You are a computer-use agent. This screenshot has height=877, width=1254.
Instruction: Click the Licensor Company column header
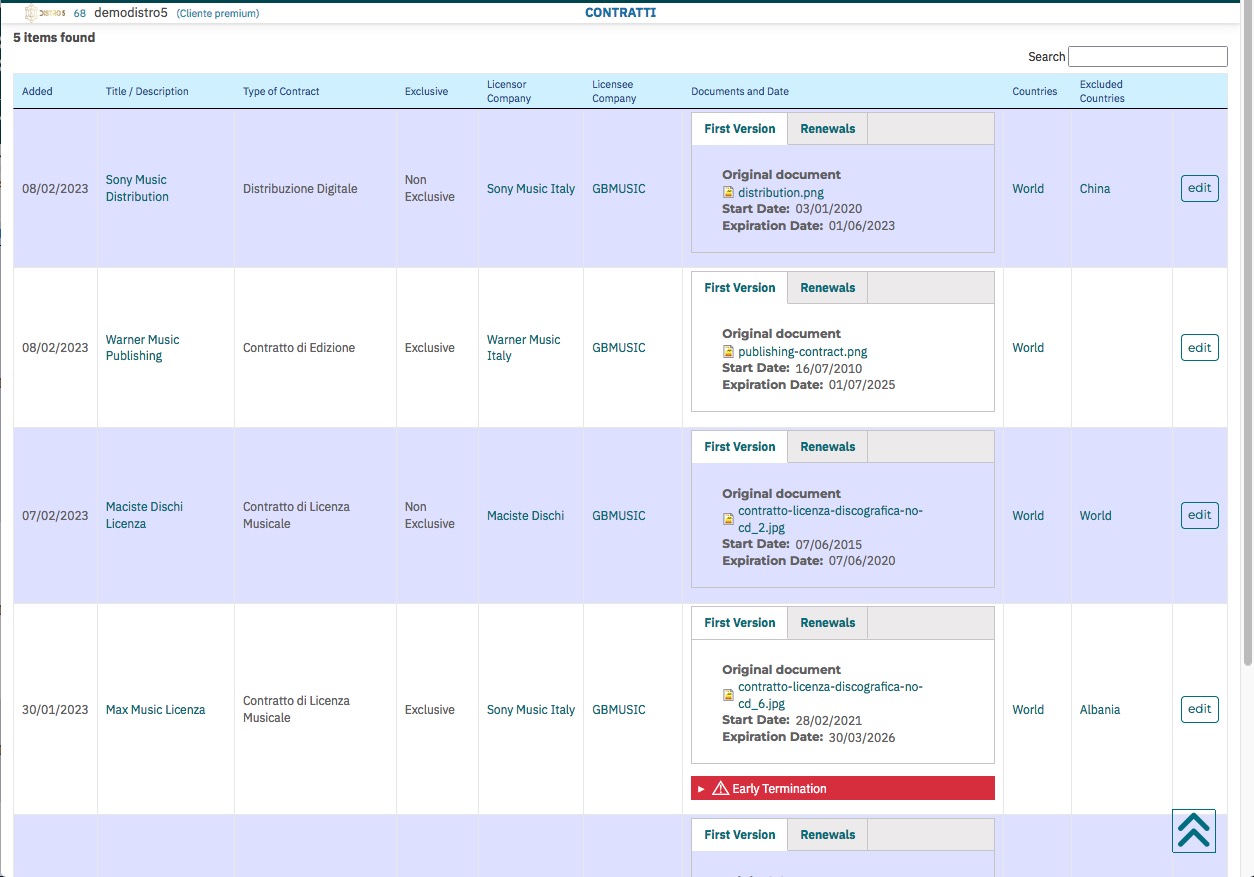click(509, 91)
